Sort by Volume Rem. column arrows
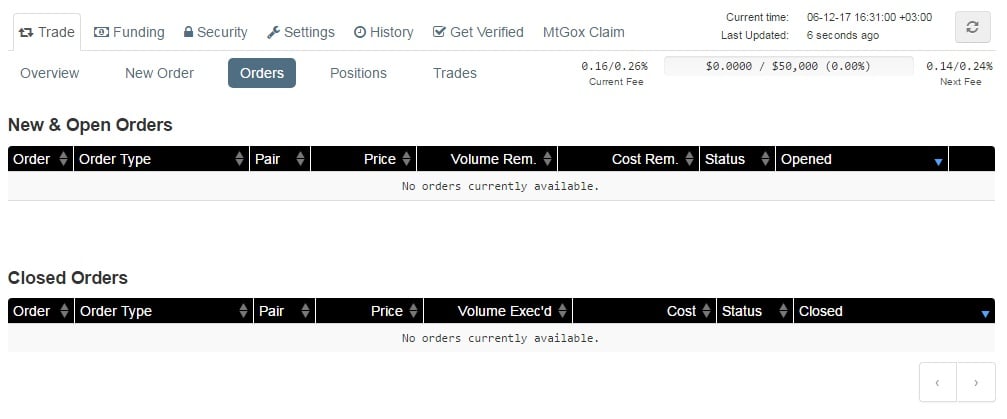Viewport: 1007px width, 419px height. [x=547, y=159]
